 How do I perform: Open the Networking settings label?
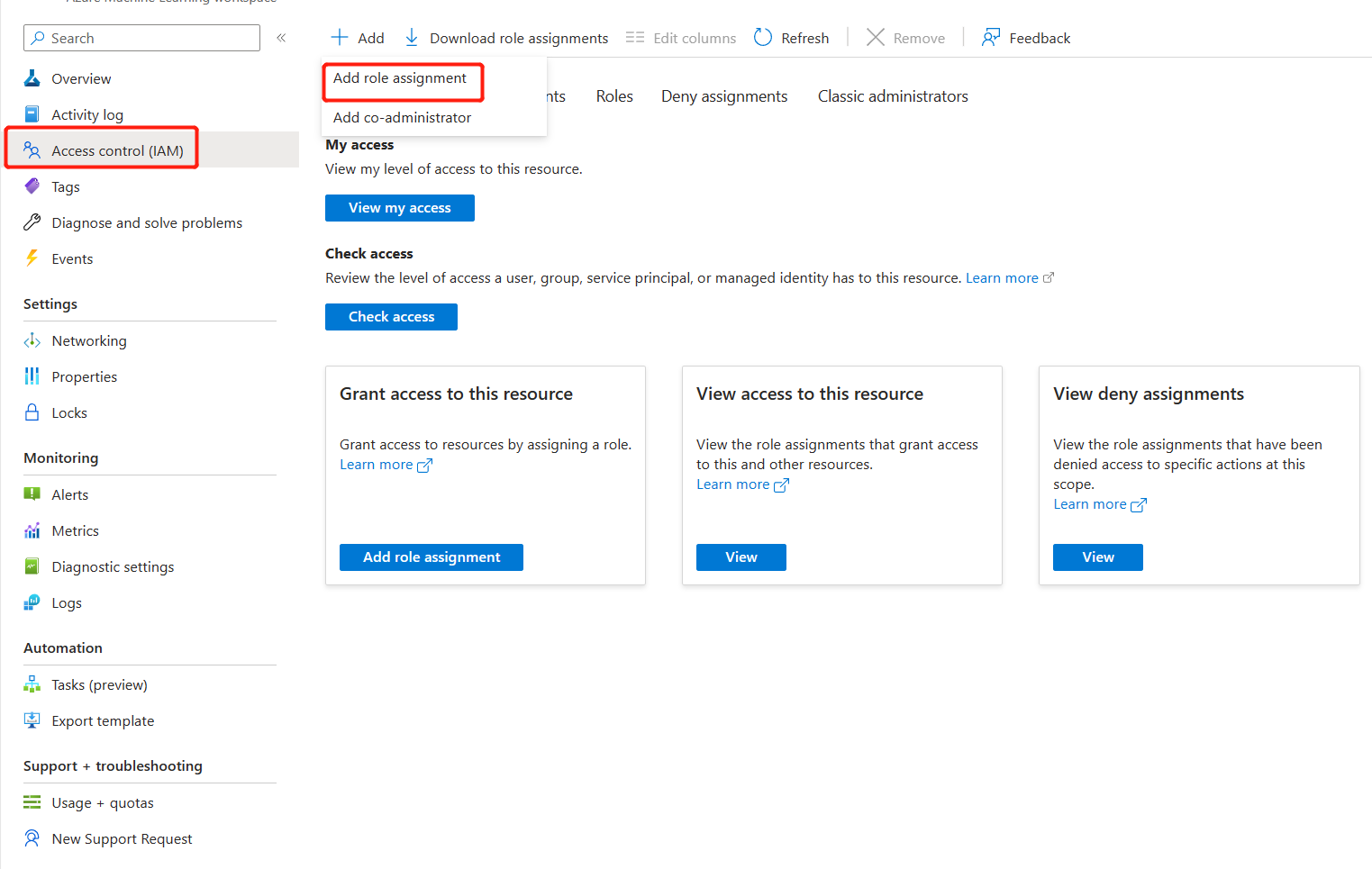(89, 340)
